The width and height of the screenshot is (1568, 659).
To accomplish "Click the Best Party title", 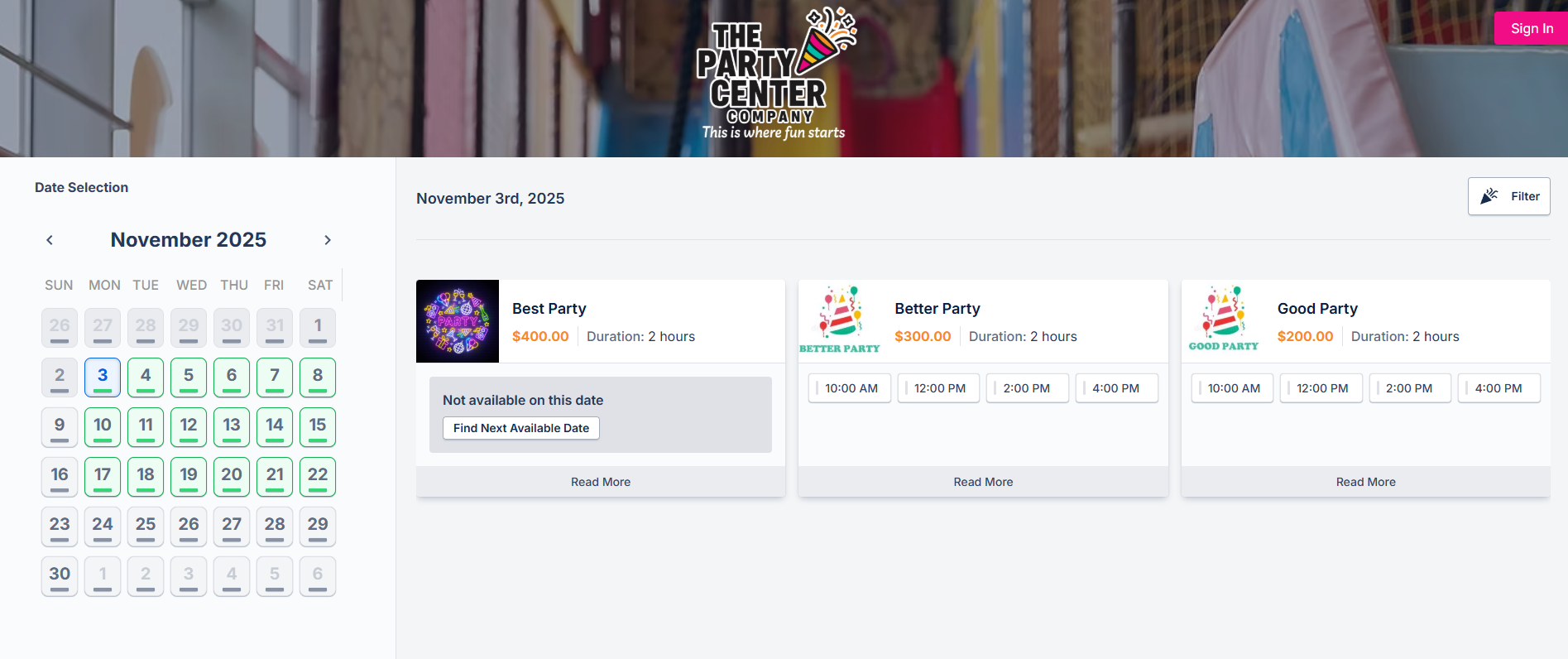I will click(x=549, y=309).
